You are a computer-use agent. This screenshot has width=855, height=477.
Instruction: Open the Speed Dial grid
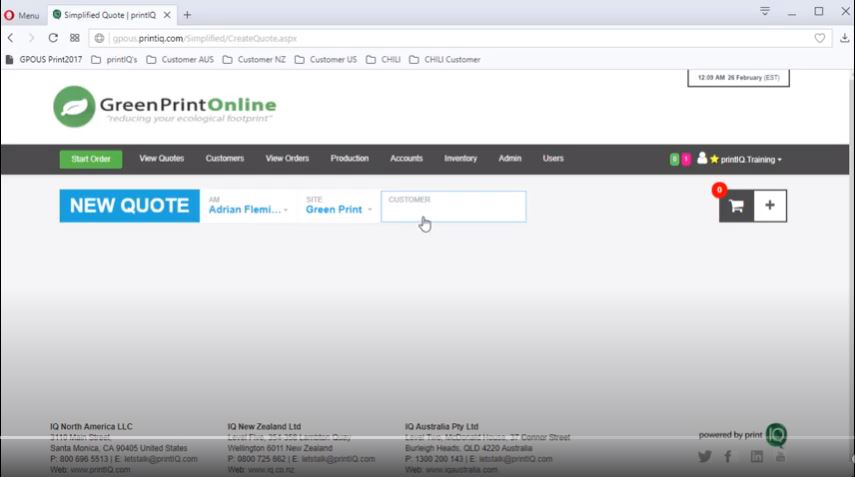[x=75, y=38]
